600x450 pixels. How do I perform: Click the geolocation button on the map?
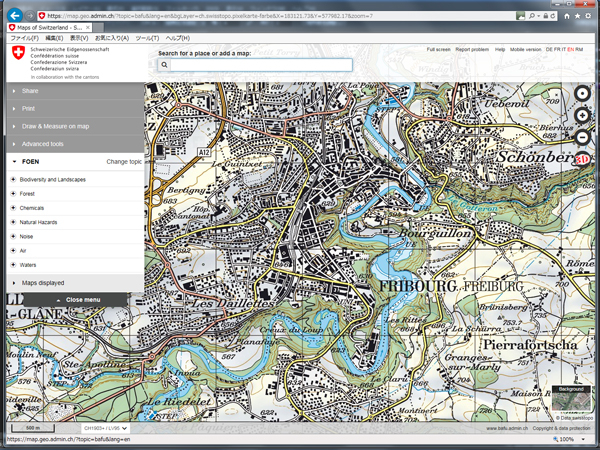583,94
